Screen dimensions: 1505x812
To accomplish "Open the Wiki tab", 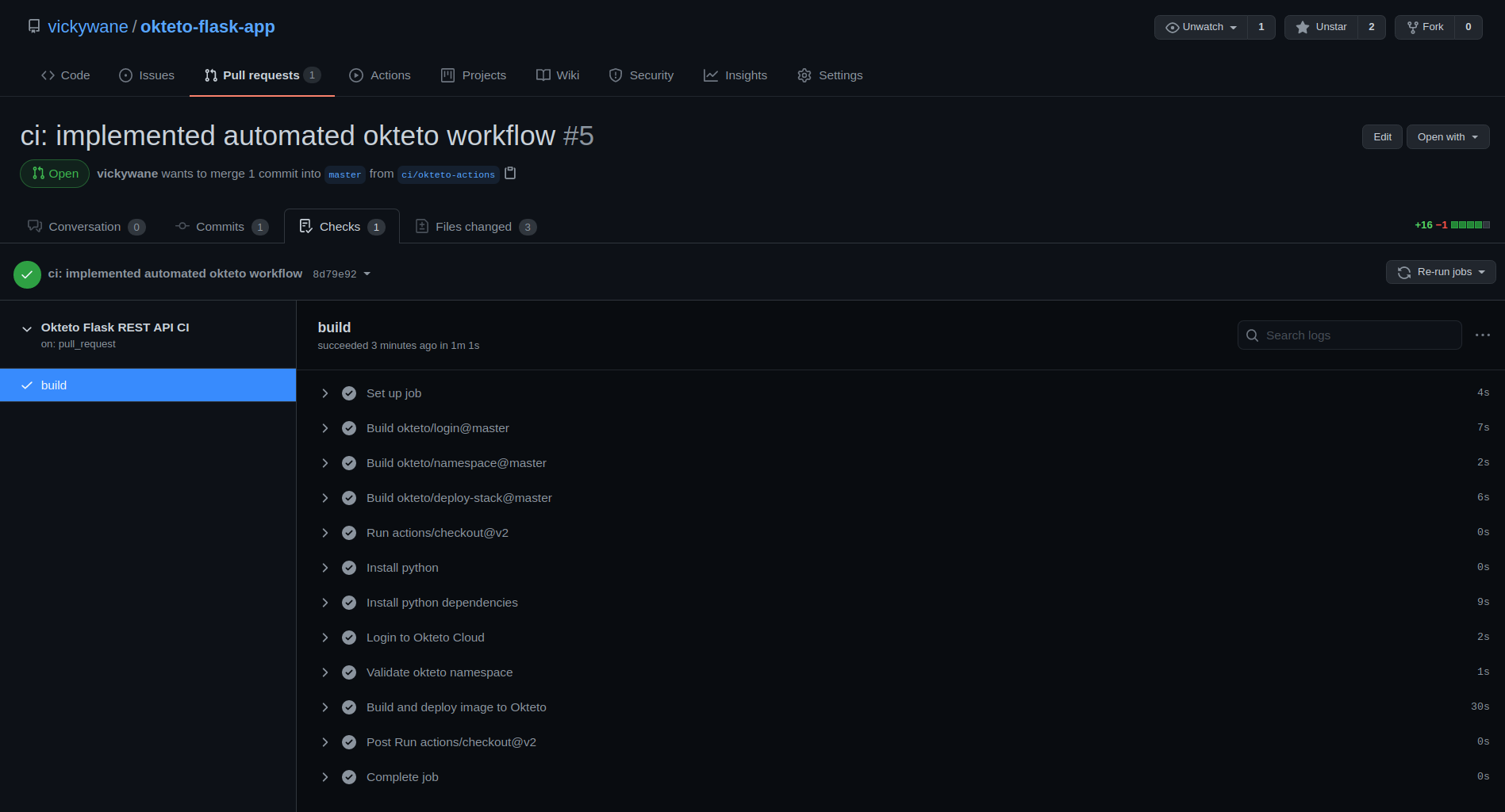I will (558, 75).
